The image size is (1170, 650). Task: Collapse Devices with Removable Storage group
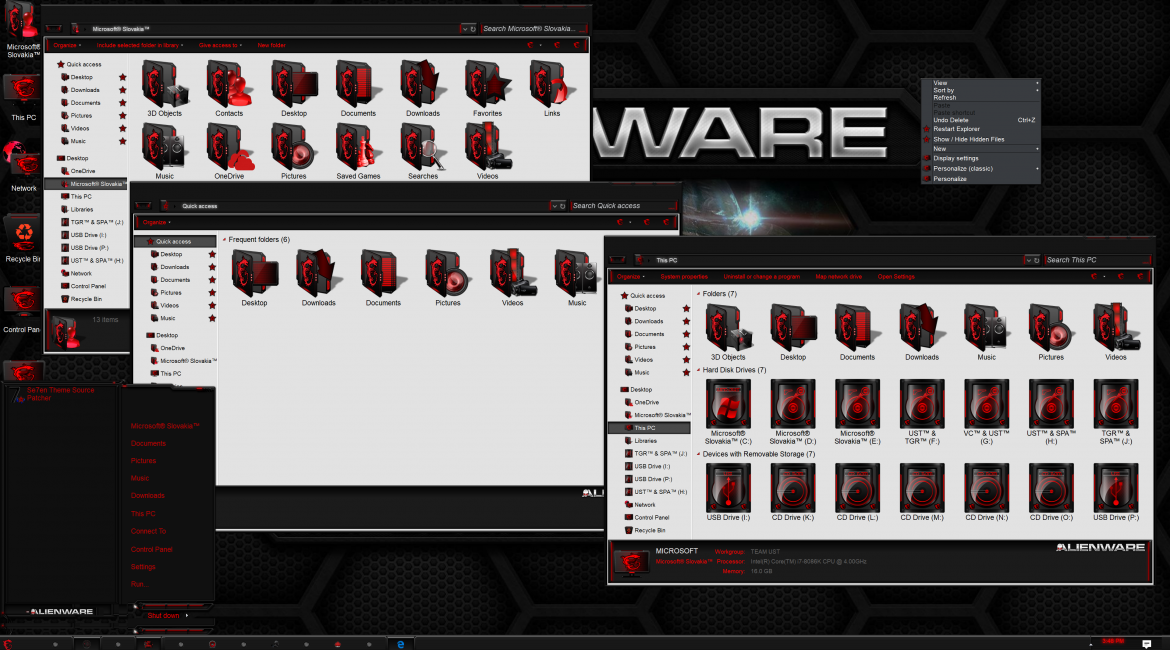[698, 454]
